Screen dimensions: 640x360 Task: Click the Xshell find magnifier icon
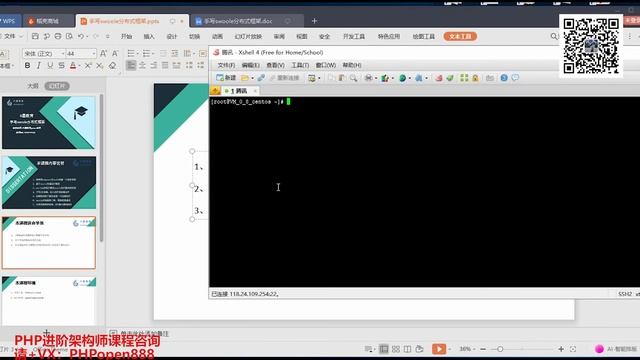tap(353, 78)
